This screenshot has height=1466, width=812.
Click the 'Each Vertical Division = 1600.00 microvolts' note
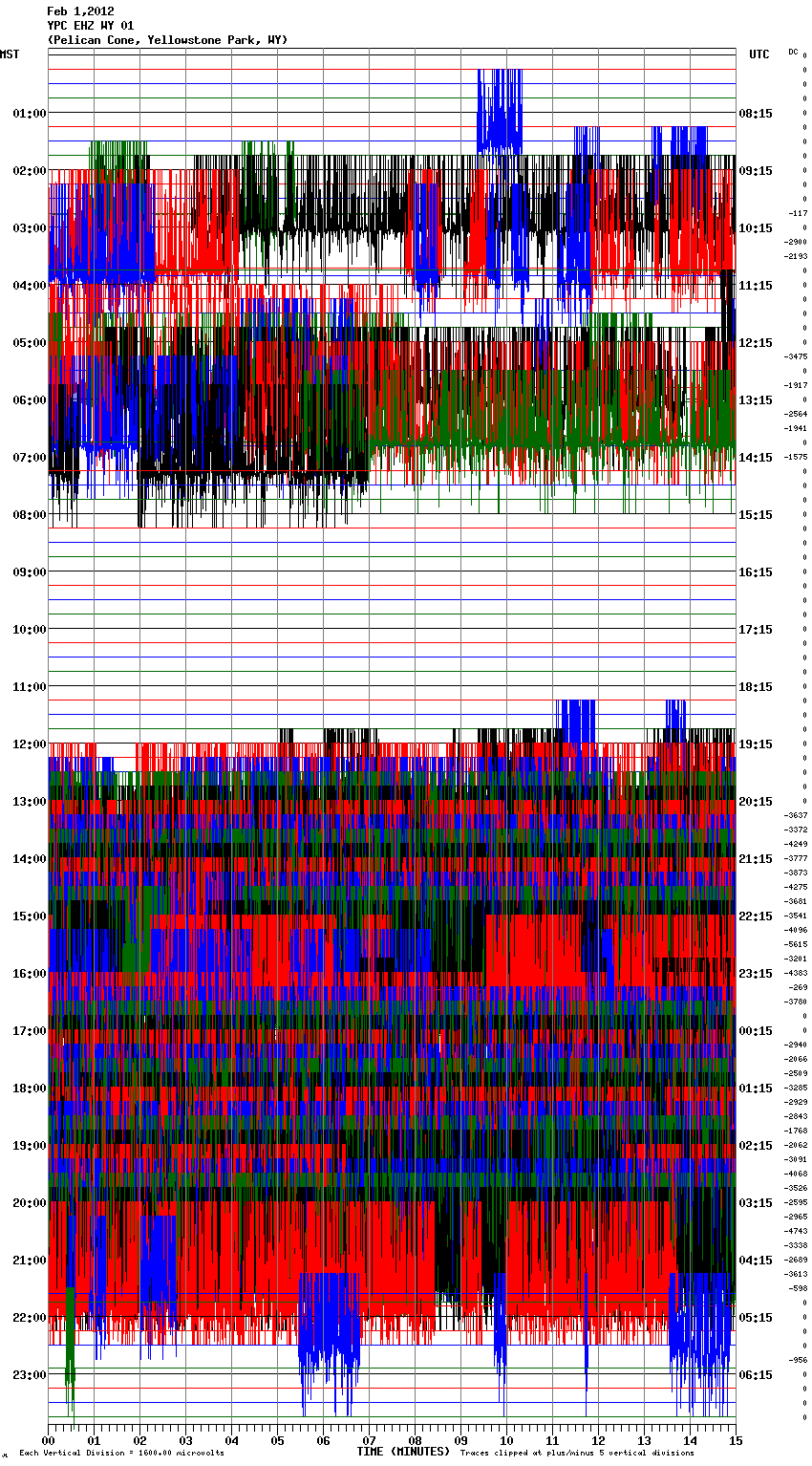point(121,1453)
